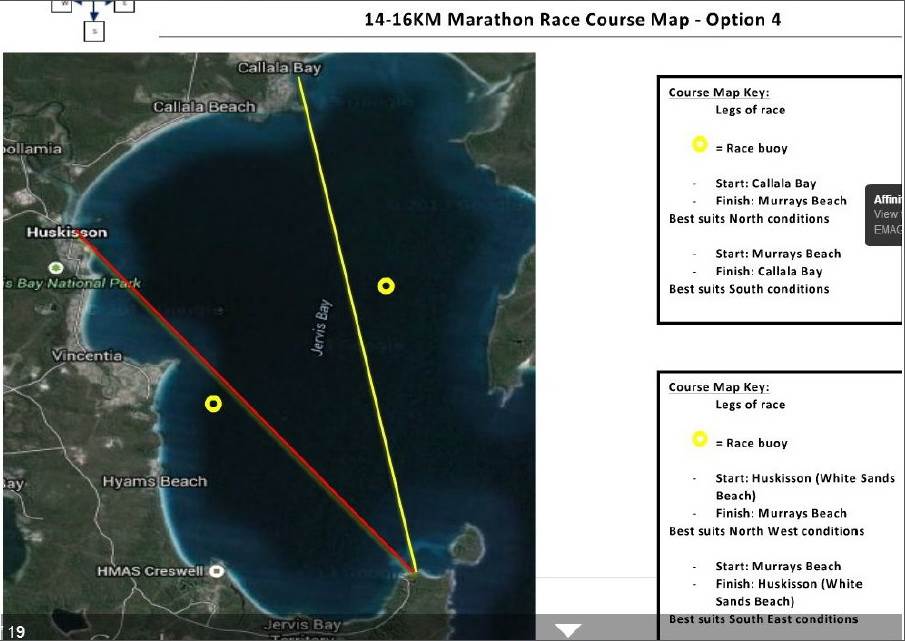This screenshot has width=905, height=641.
Task: Click the yellow race buoy near Vincentia
Action: (x=212, y=404)
